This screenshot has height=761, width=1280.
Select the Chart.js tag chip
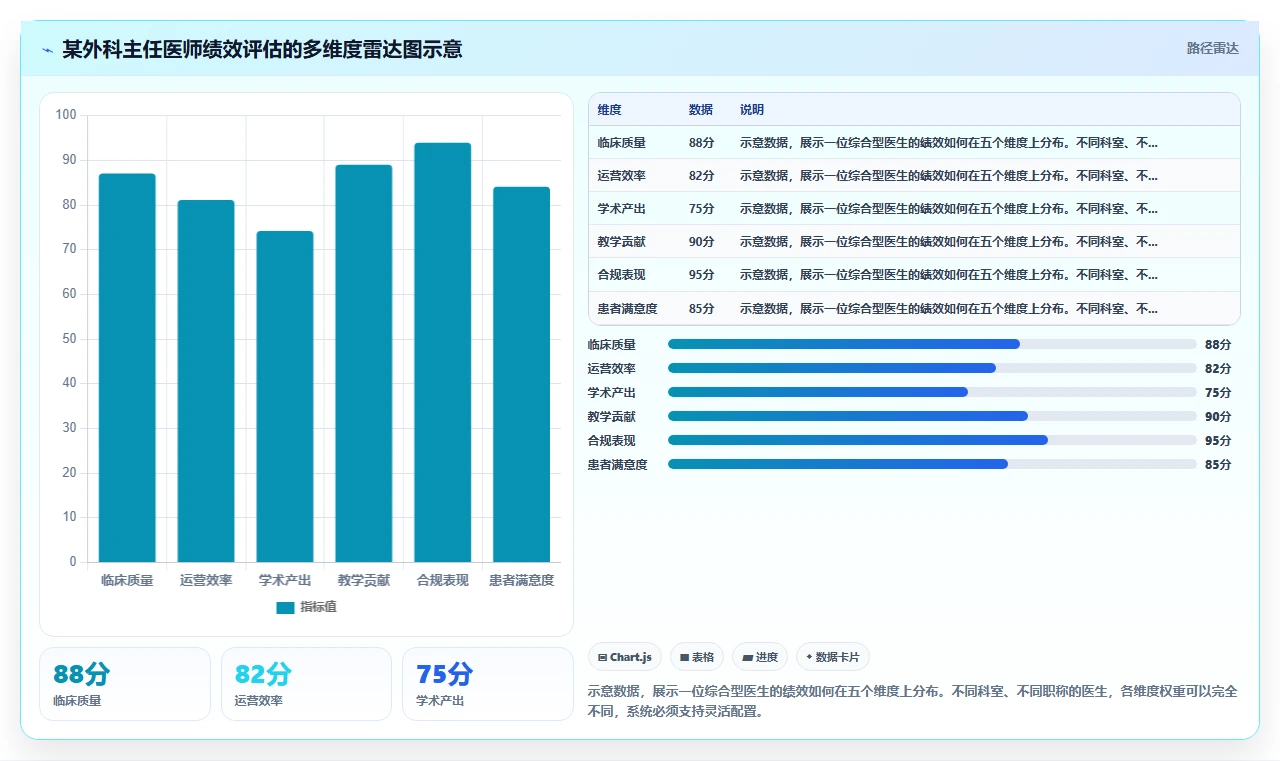(x=625, y=657)
